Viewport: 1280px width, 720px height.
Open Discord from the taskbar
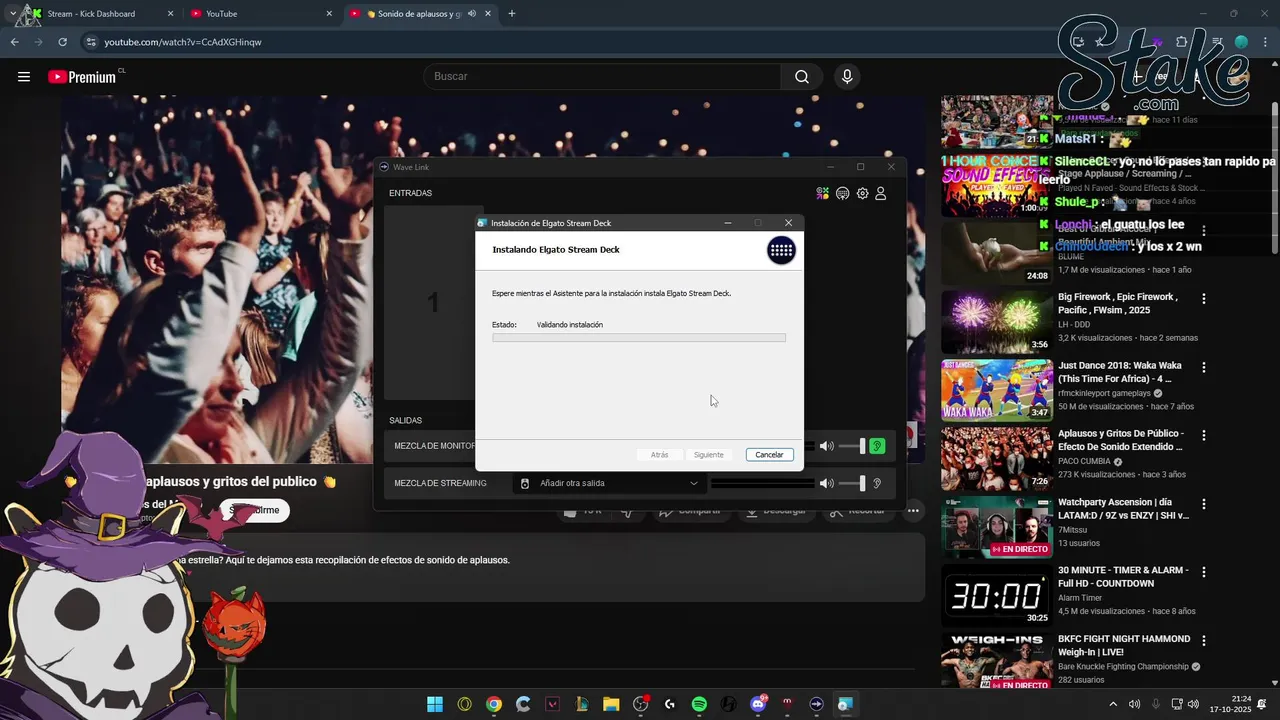(x=758, y=704)
